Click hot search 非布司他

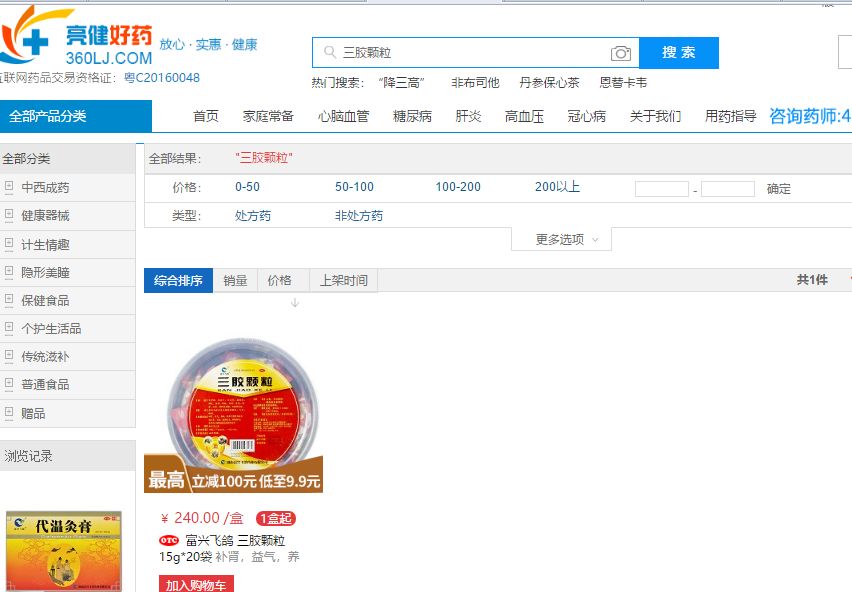pyautogui.click(x=475, y=83)
